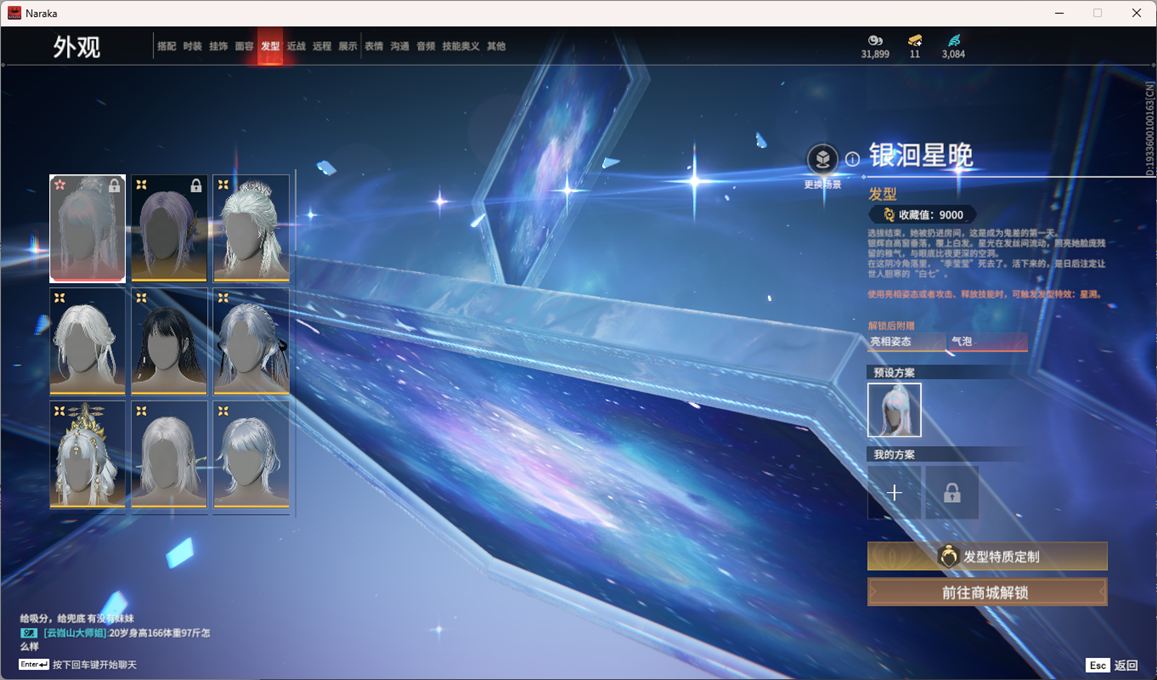Click the info icon beside 银洄星晚

coord(852,159)
